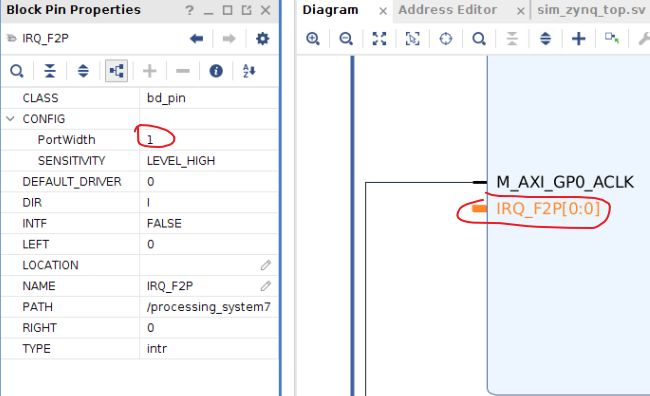
Task: Switch to the Diagram tab
Action: tap(330, 10)
